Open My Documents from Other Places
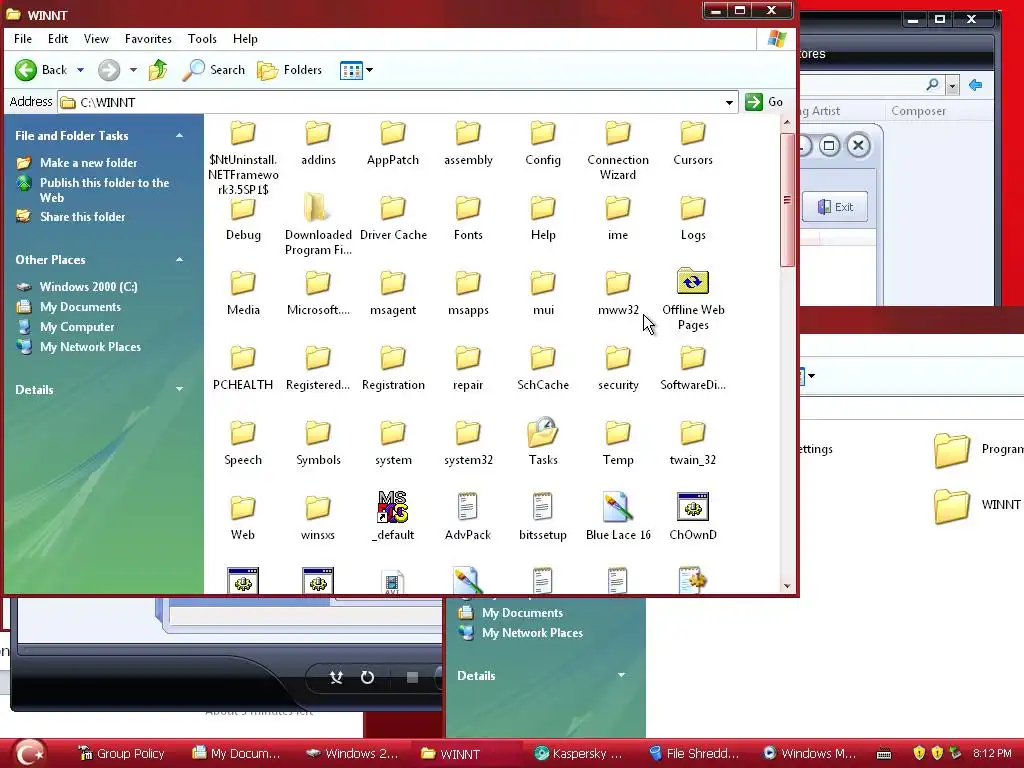 [80, 307]
